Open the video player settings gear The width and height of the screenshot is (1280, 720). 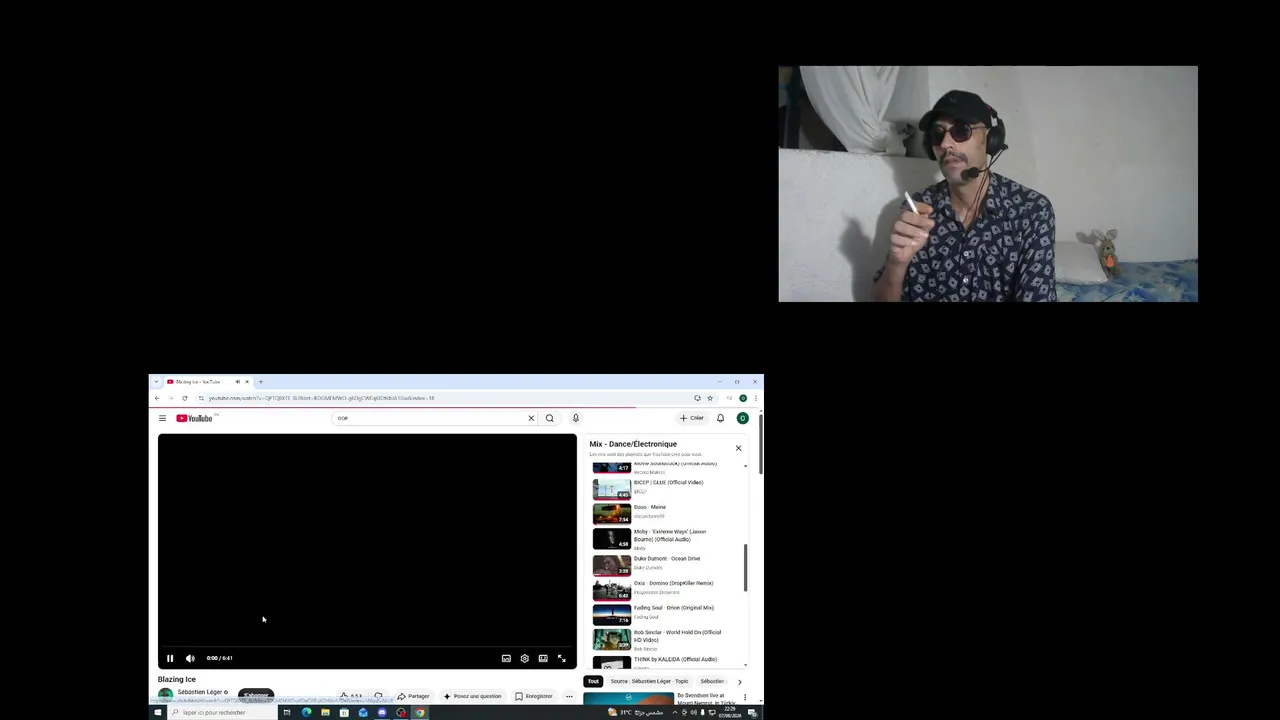click(524, 658)
